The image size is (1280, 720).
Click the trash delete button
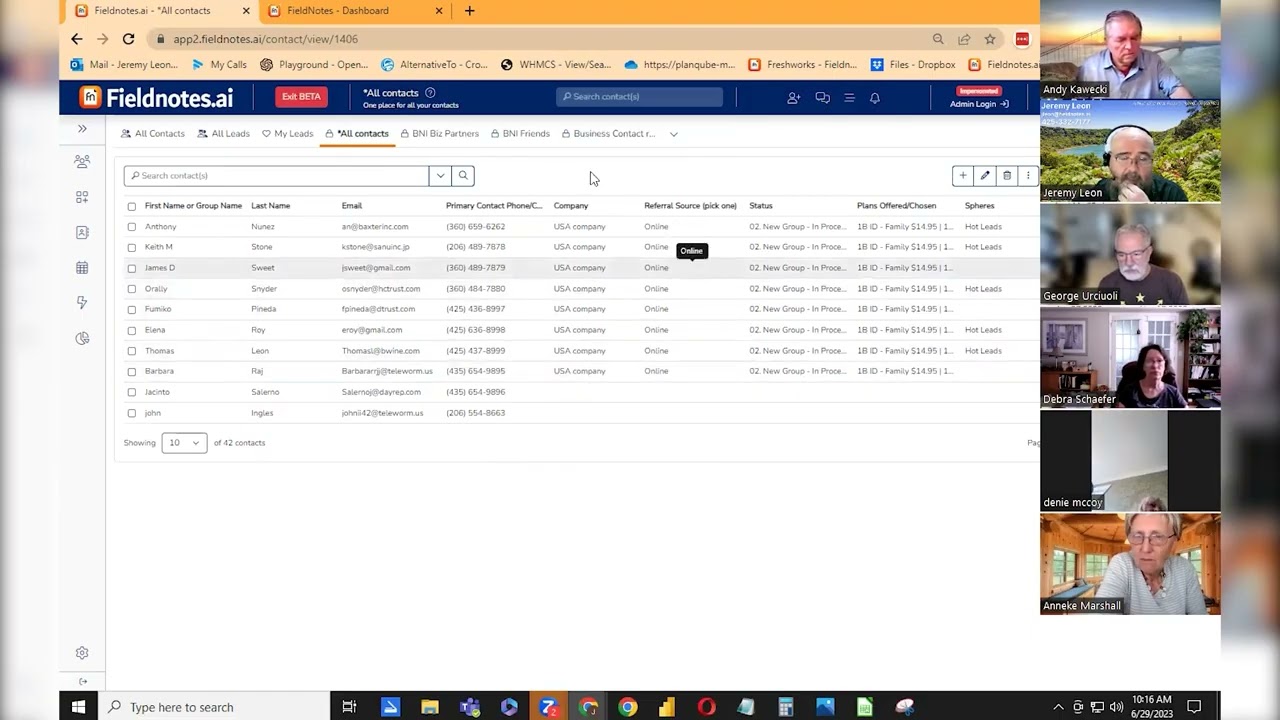pyautogui.click(x=1007, y=176)
